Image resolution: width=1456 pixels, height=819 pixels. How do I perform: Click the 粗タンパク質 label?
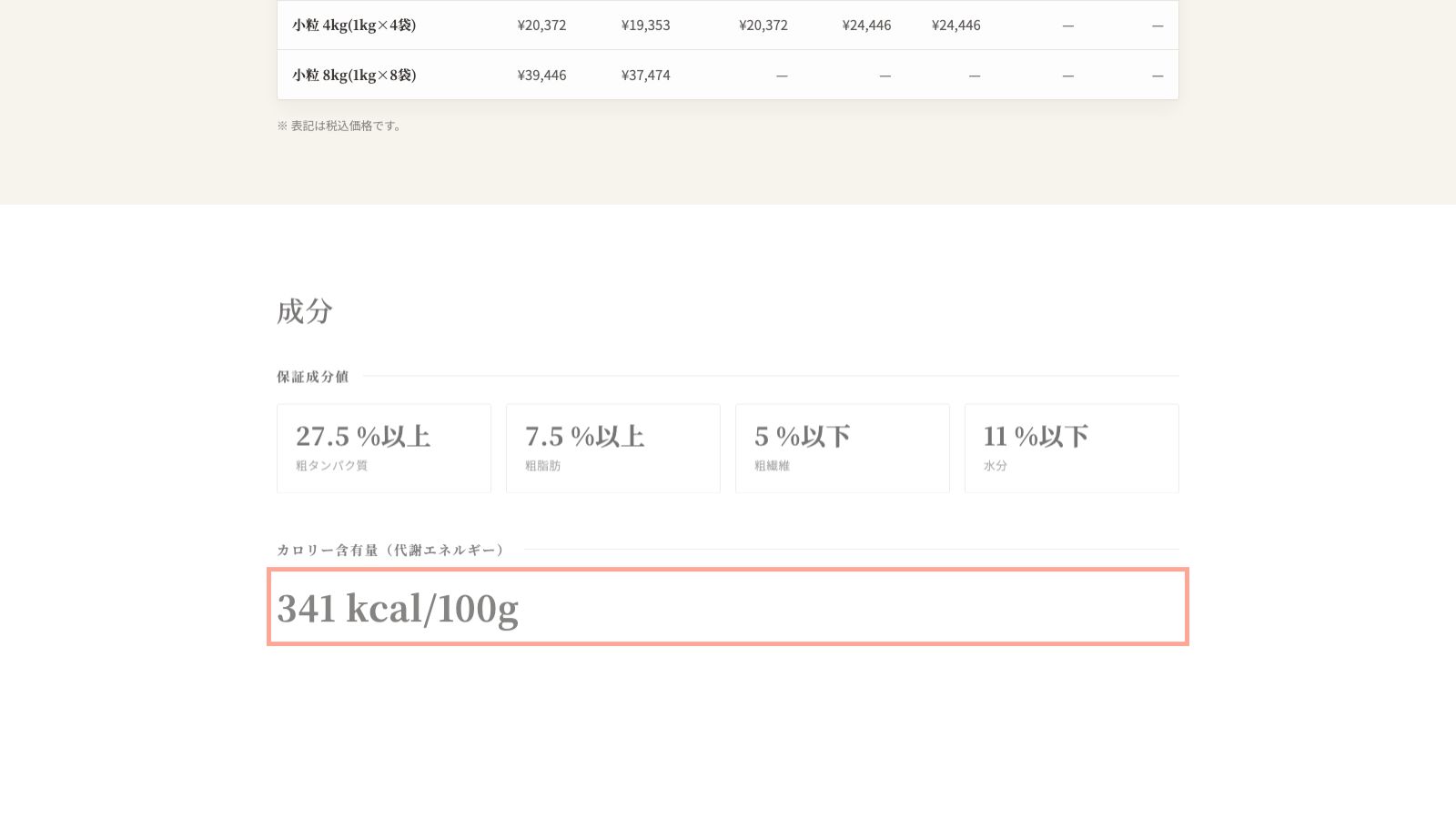tap(331, 466)
